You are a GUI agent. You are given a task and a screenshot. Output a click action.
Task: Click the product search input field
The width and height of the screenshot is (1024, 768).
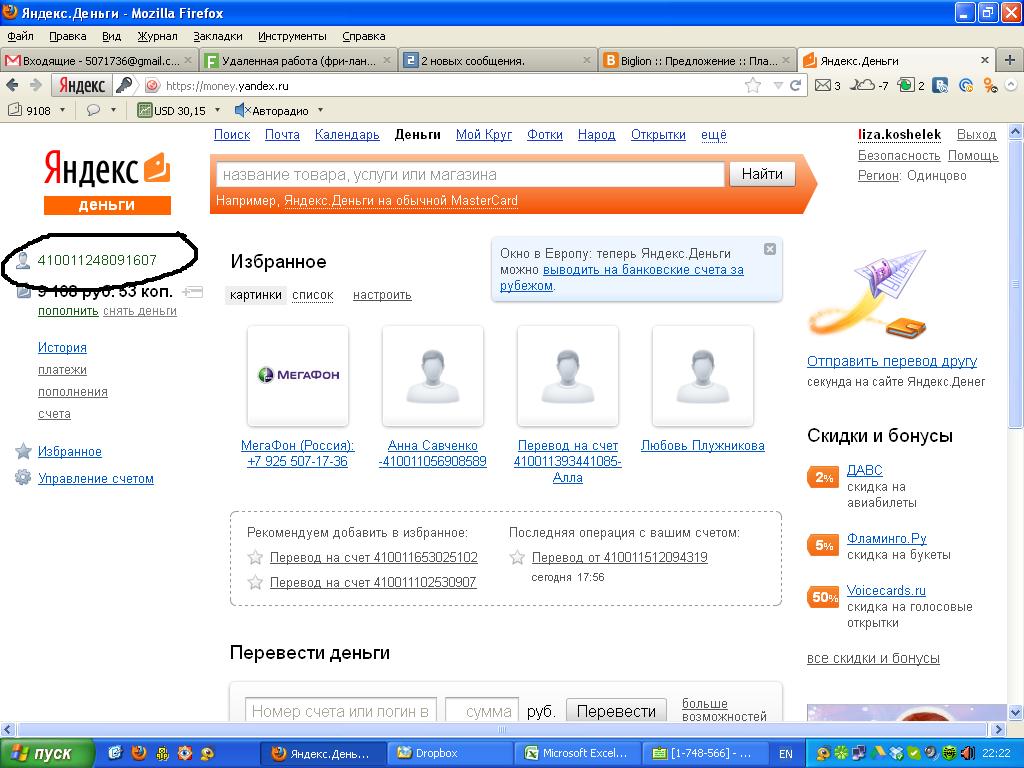(470, 174)
